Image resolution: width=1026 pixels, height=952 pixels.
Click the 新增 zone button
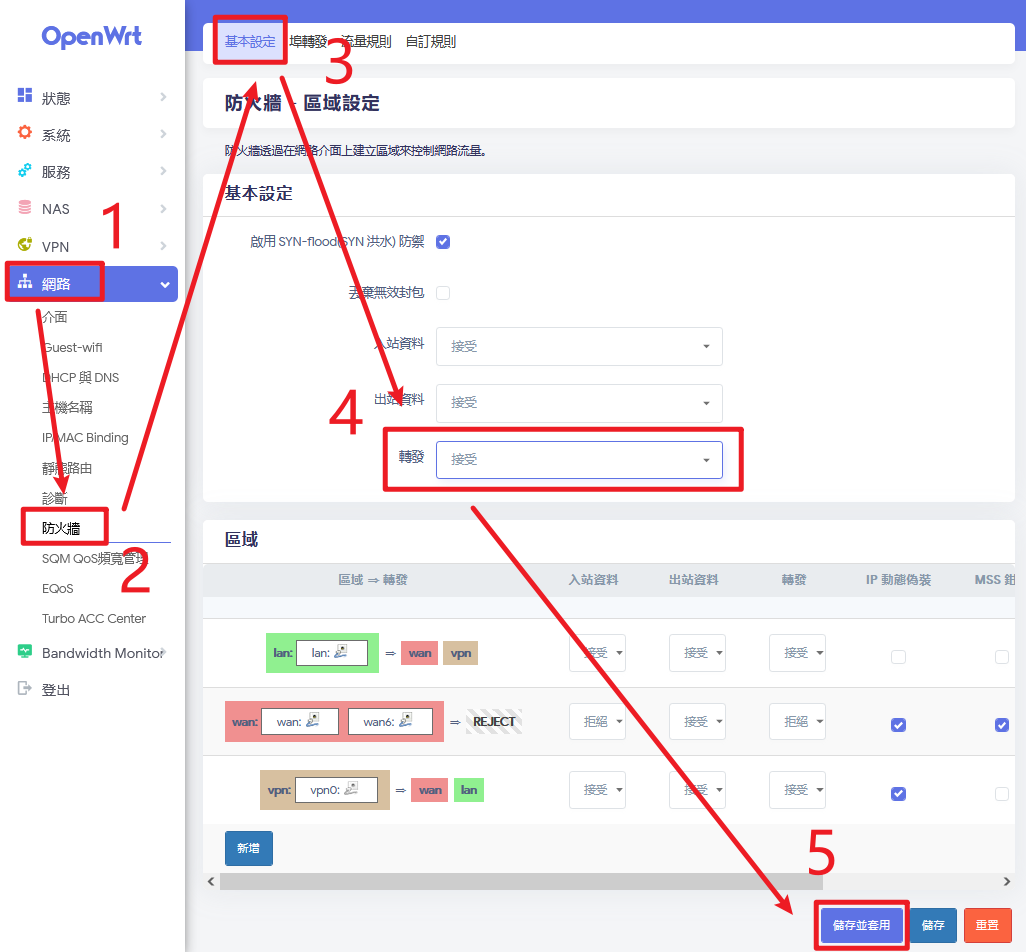[248, 848]
